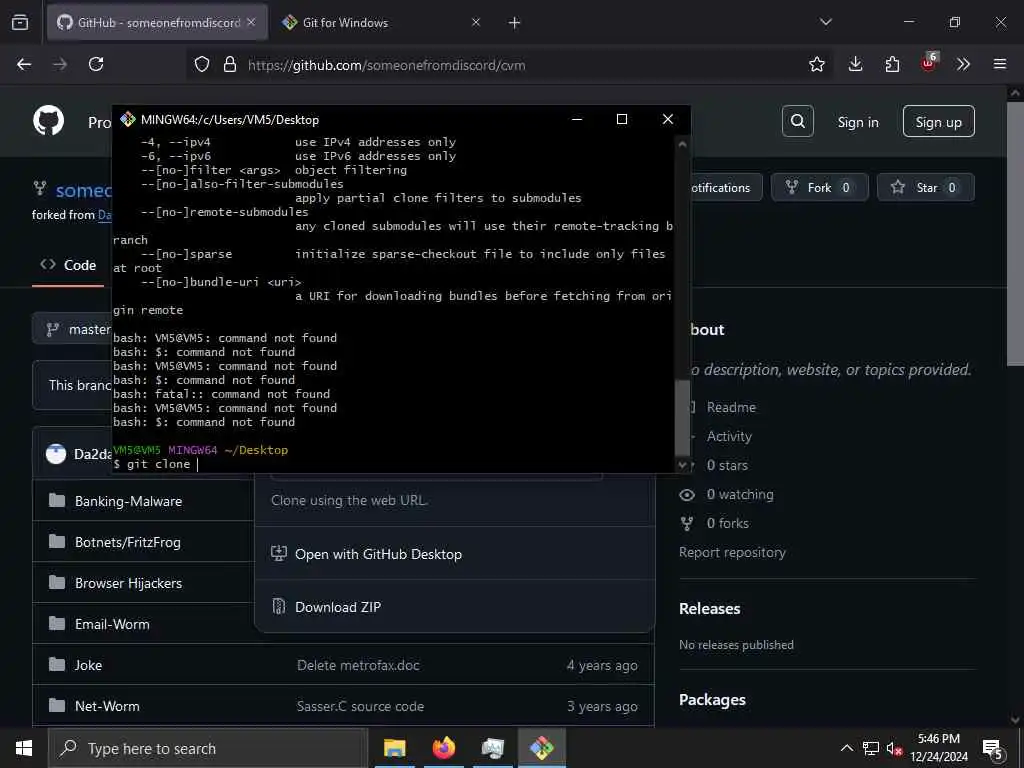Click the terminal scrollbar down arrow

[x=682, y=465]
